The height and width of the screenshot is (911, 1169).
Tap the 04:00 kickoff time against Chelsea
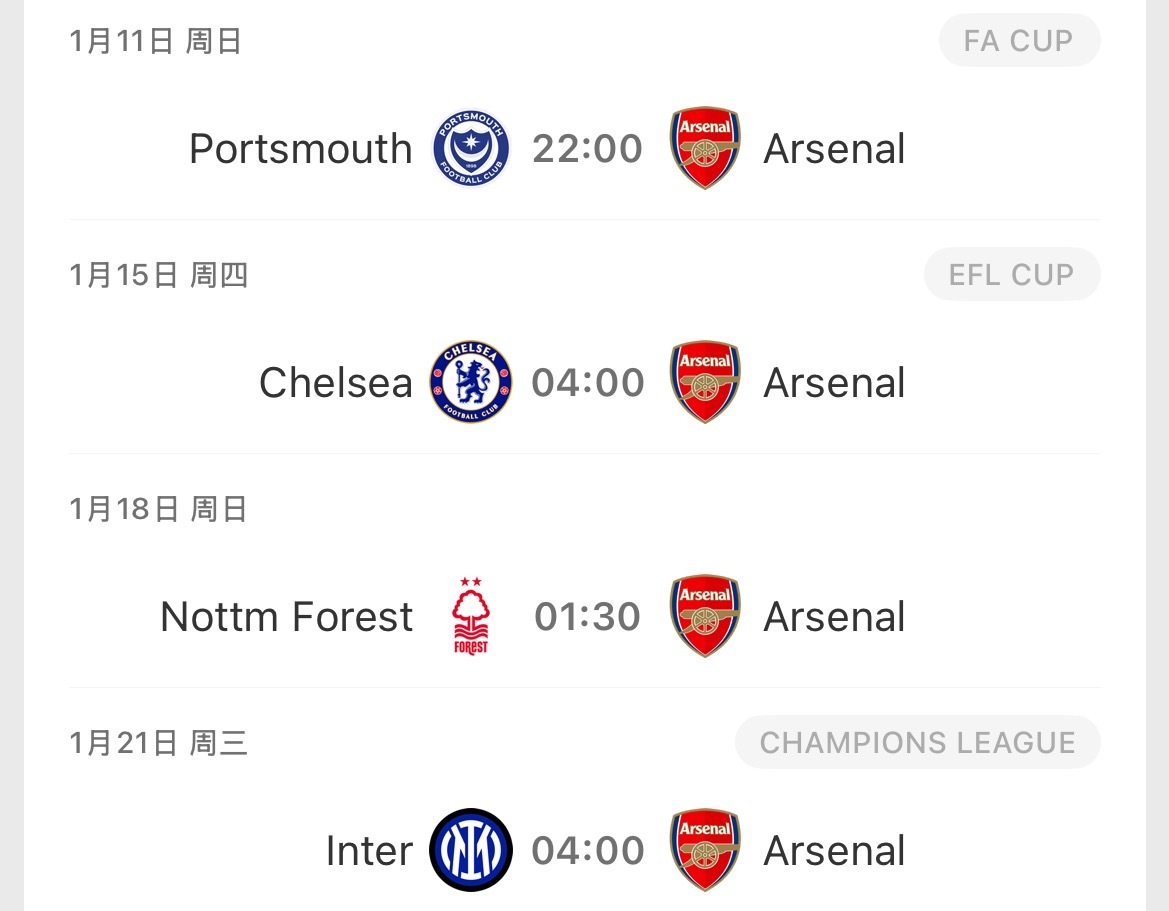[587, 383]
